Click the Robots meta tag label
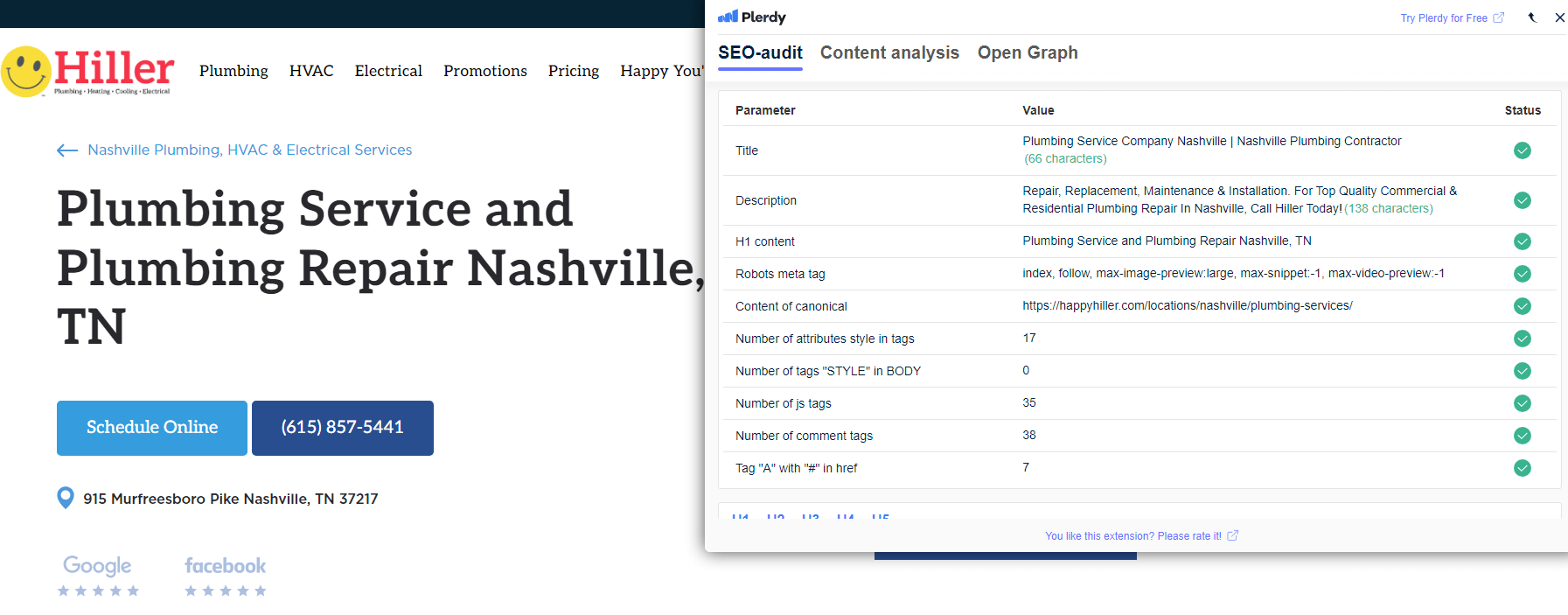This screenshot has height=615, width=1568. click(780, 274)
